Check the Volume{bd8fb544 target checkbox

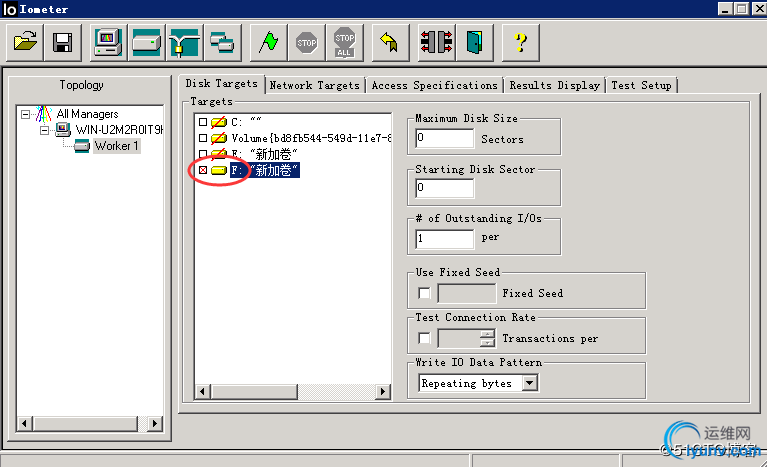point(203,138)
